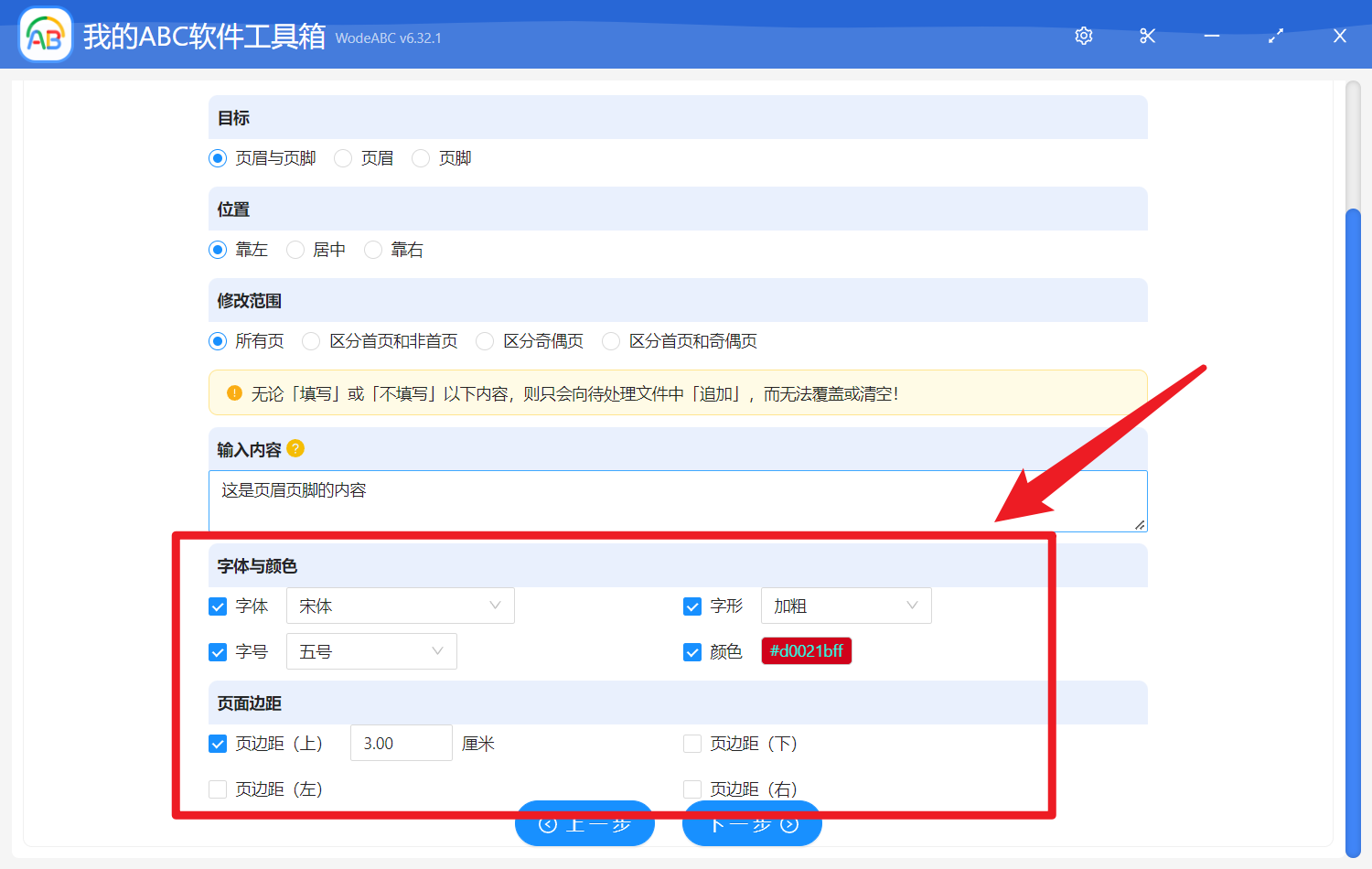The image size is (1372, 869).
Task: Choose 居中 as the position
Action: point(295,249)
